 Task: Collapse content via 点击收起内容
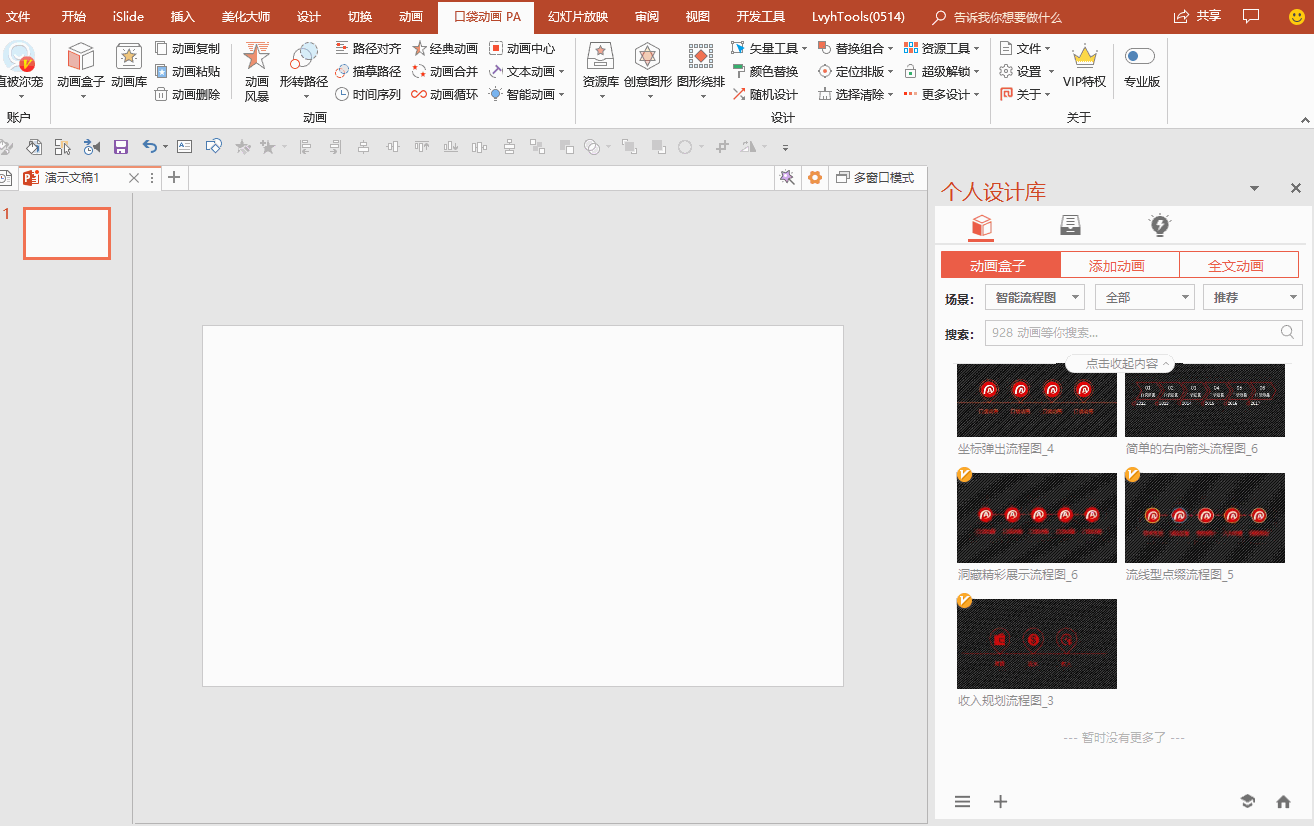(1120, 364)
